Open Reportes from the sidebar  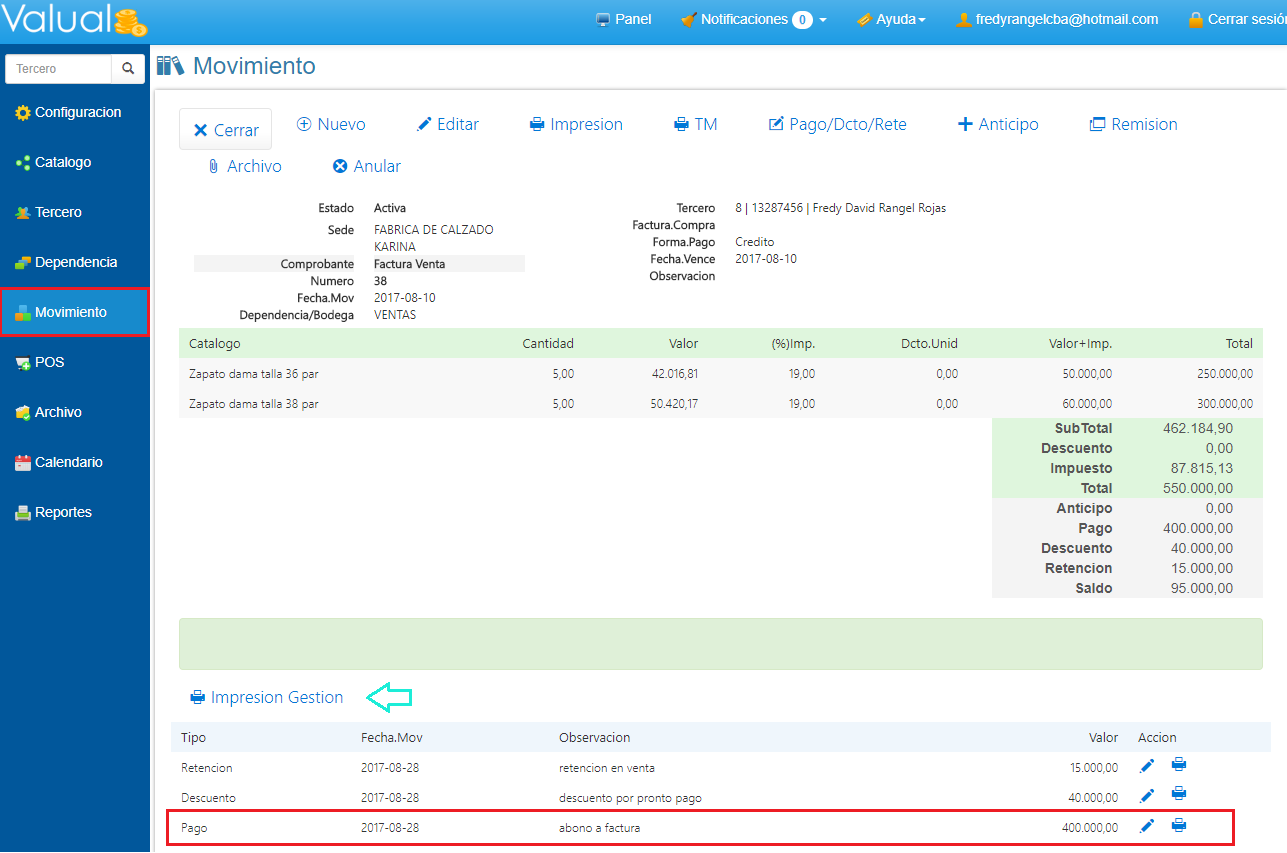62,512
